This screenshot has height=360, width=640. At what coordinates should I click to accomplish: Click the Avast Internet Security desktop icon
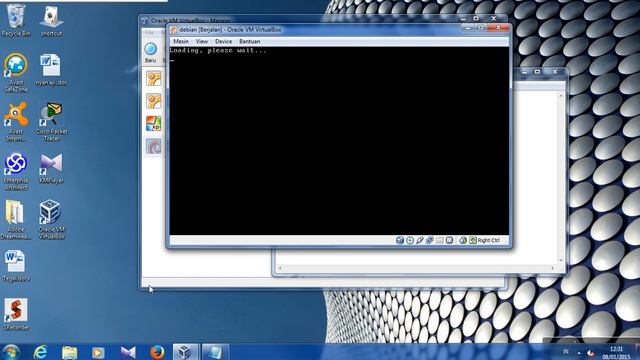coord(16,122)
